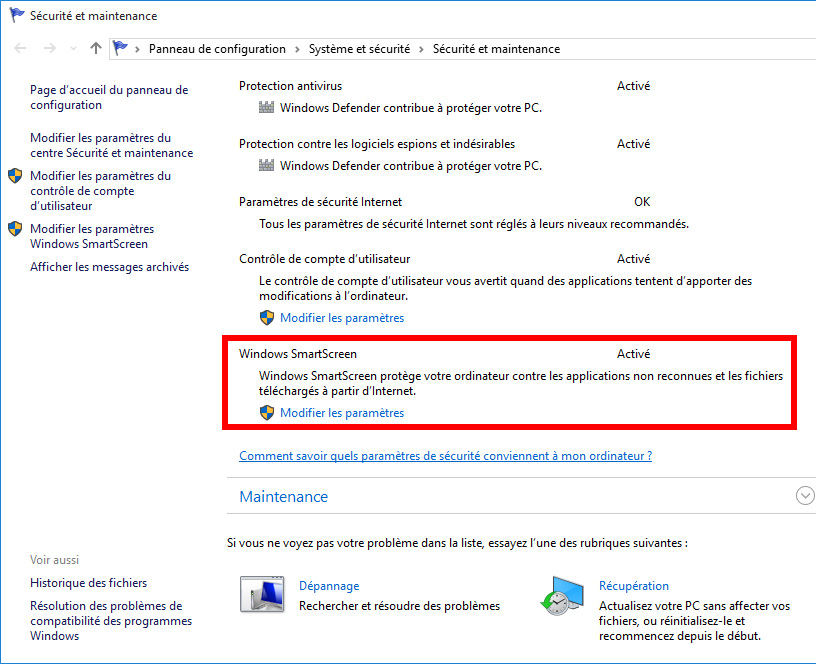Image resolution: width=816 pixels, height=664 pixels.
Task: Open Afficher les messages archivés
Action: [x=109, y=267]
